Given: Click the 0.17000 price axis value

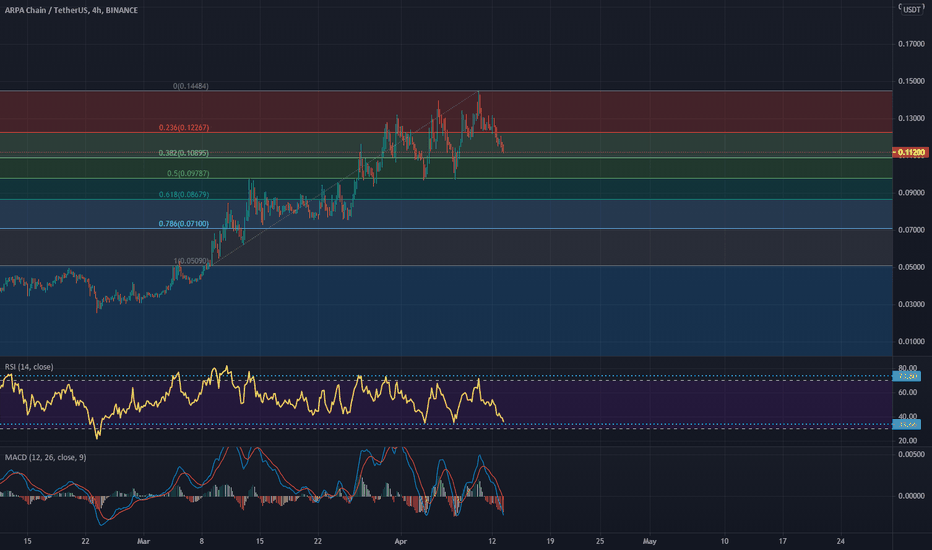Looking at the screenshot, I should click(911, 44).
